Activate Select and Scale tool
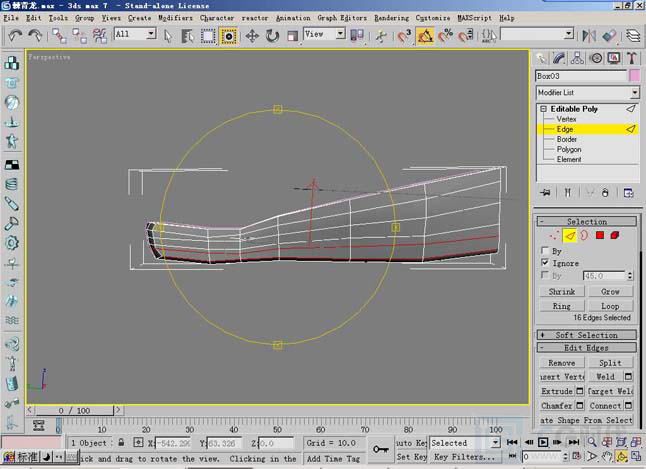 293,36
